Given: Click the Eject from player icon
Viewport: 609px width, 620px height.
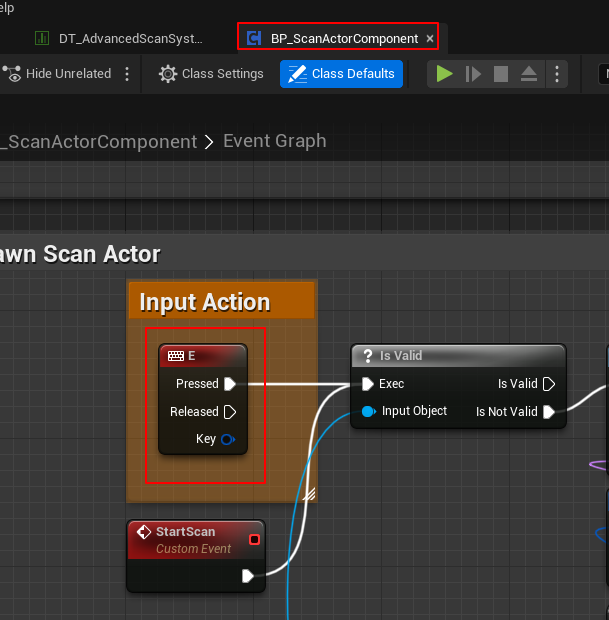Looking at the screenshot, I should (529, 74).
